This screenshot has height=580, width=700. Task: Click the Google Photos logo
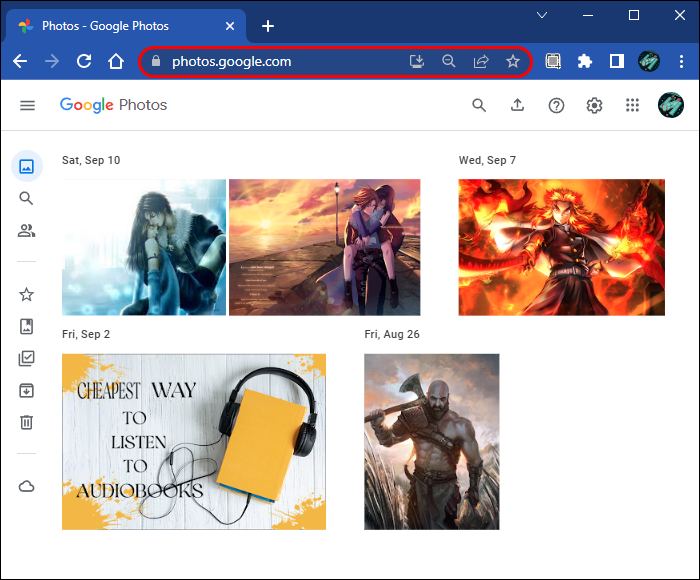click(x=113, y=105)
